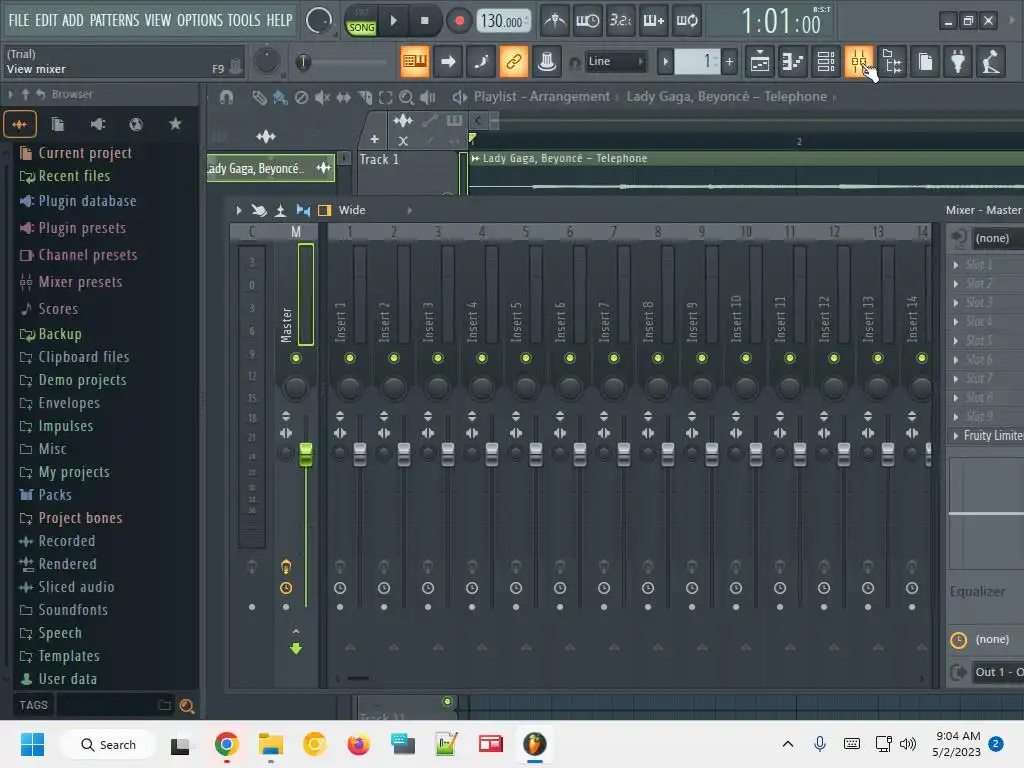
Task: Select the playlist magnet snap icon
Action: click(226, 97)
